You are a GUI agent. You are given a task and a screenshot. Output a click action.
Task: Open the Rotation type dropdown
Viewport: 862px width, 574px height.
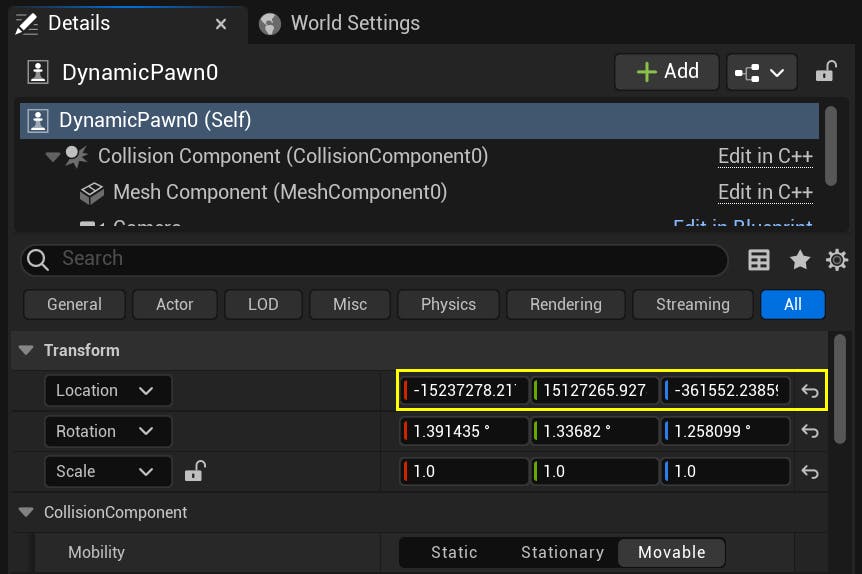108,432
